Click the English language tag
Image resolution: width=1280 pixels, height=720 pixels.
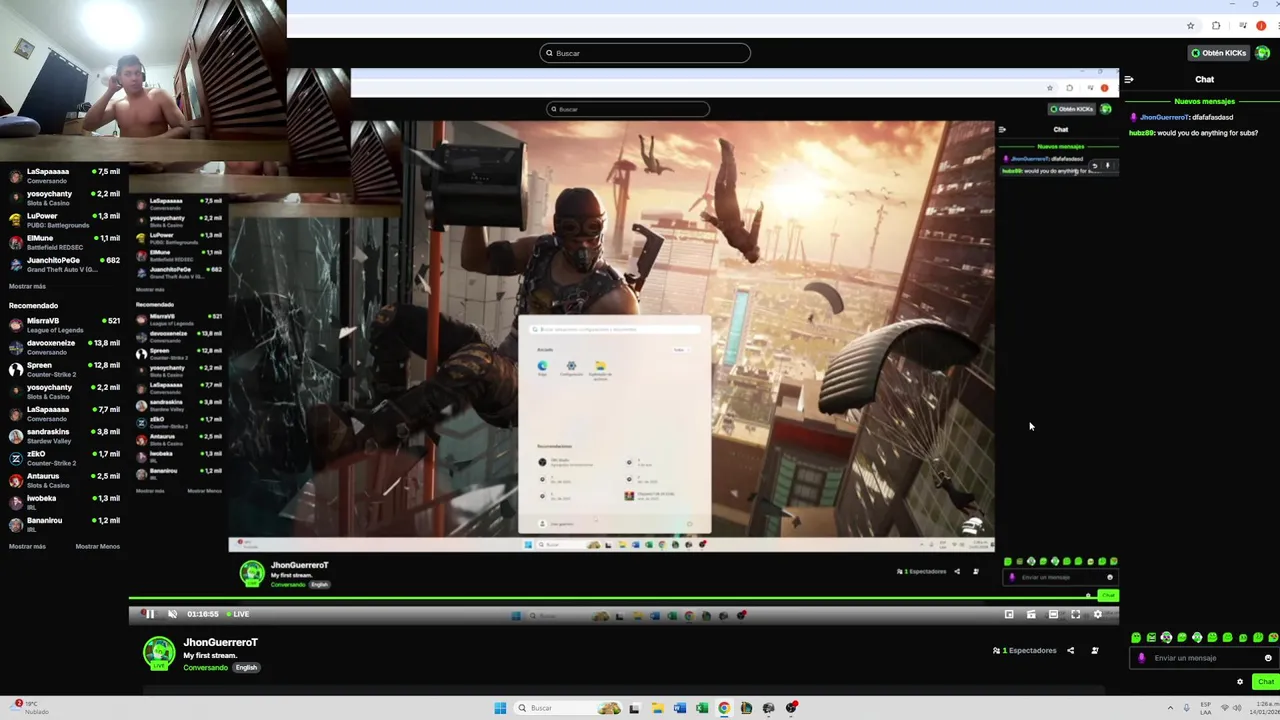(x=246, y=667)
